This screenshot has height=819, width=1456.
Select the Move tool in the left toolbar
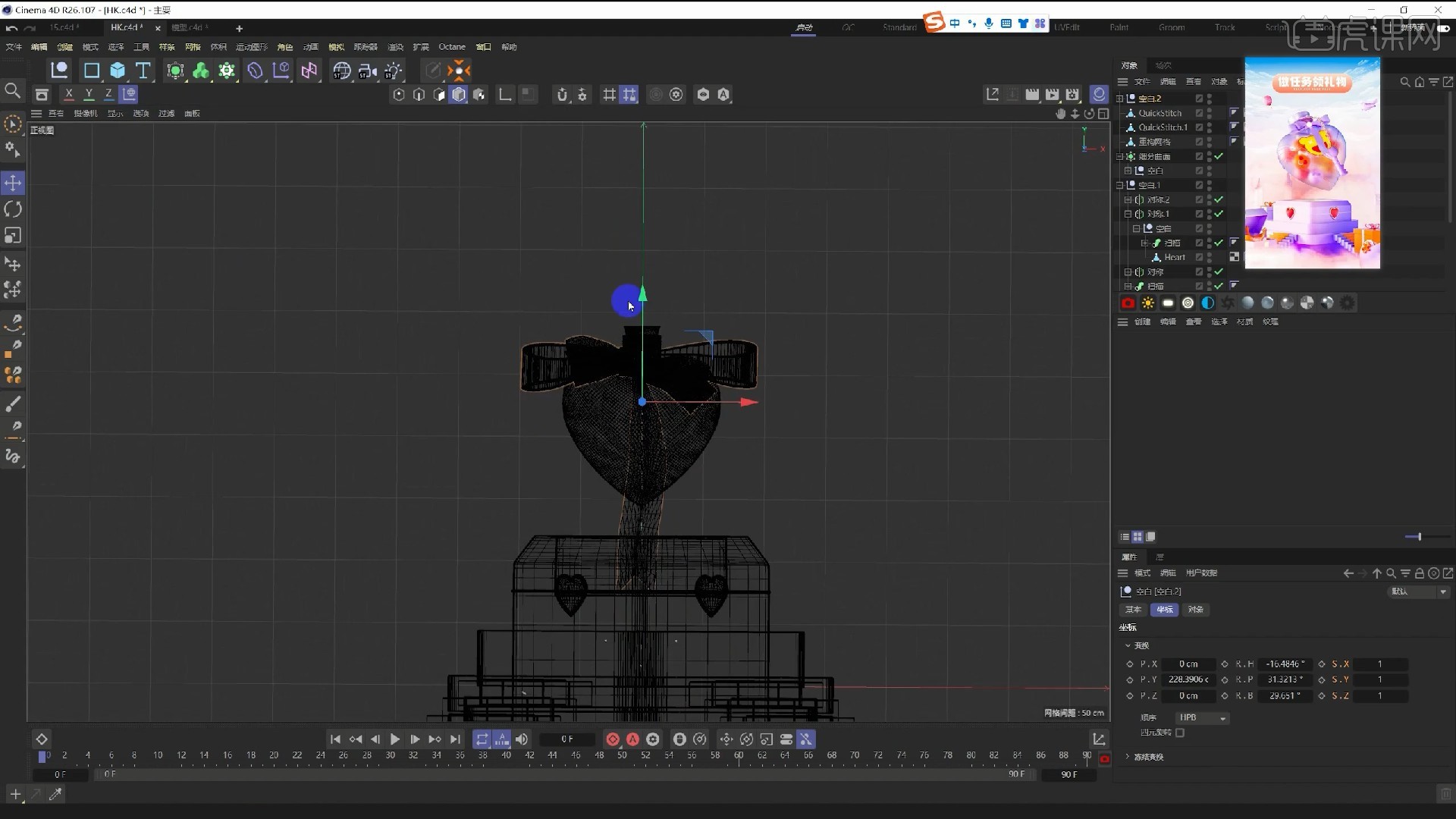coord(13,183)
